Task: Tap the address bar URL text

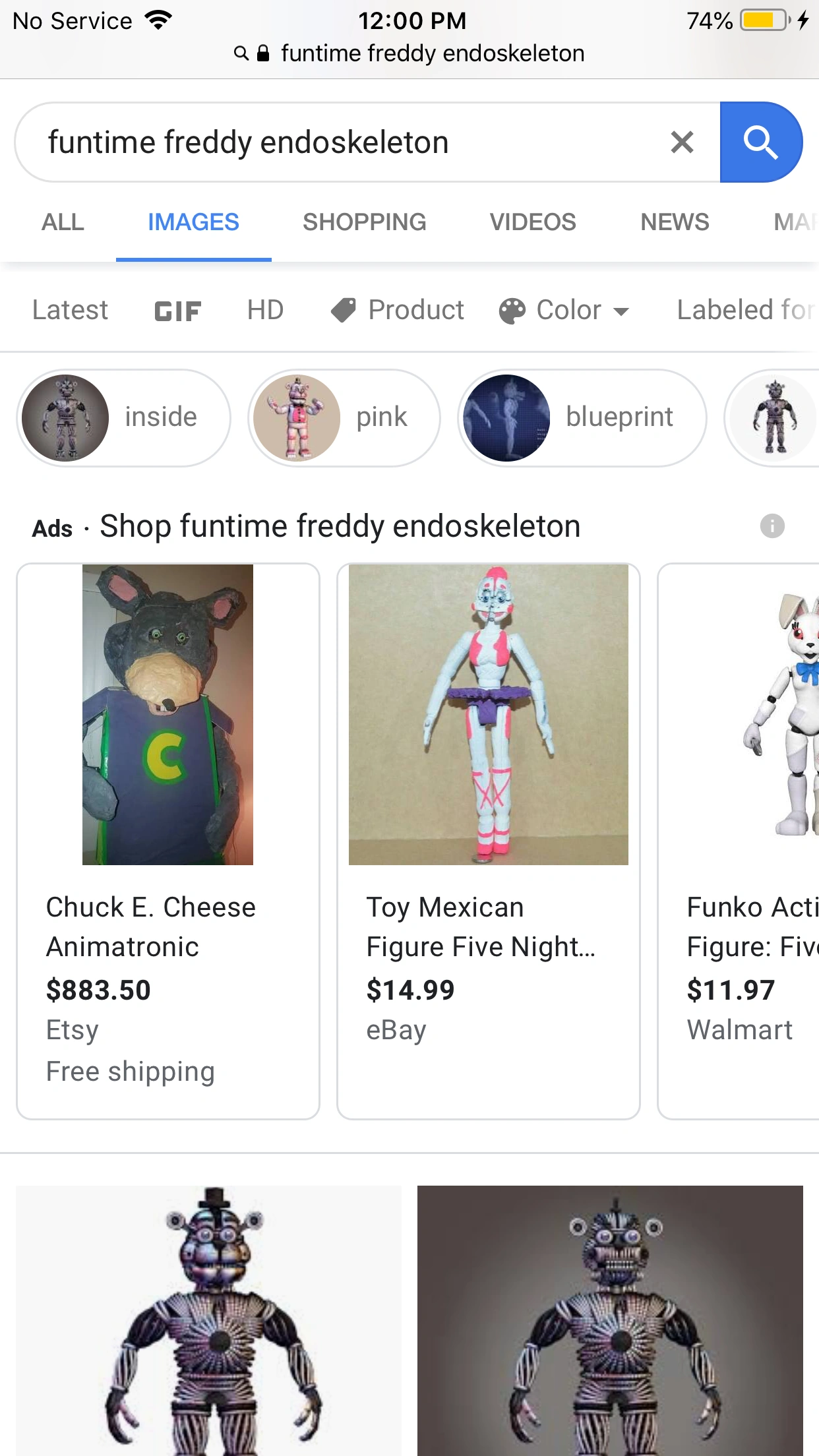Action: 433,53
